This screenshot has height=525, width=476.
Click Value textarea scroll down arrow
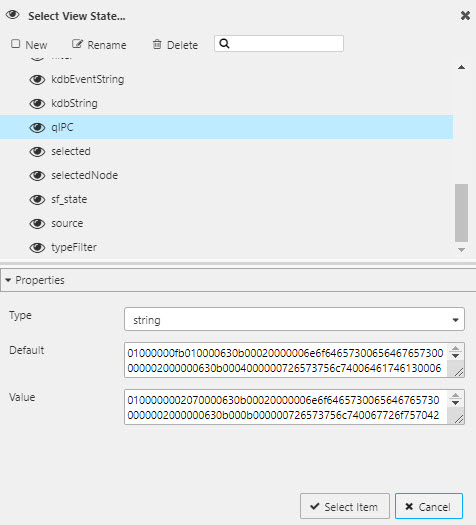pos(456,402)
